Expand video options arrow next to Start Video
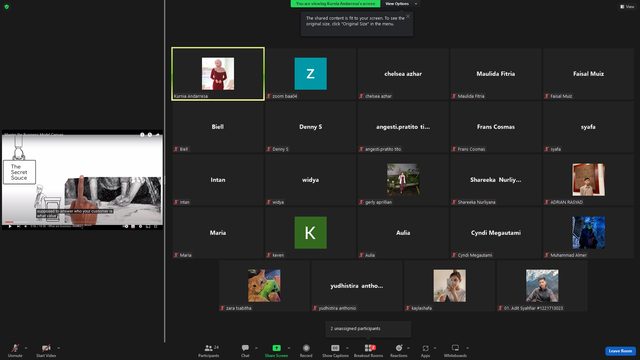This screenshot has height=360, width=640. coord(58,348)
